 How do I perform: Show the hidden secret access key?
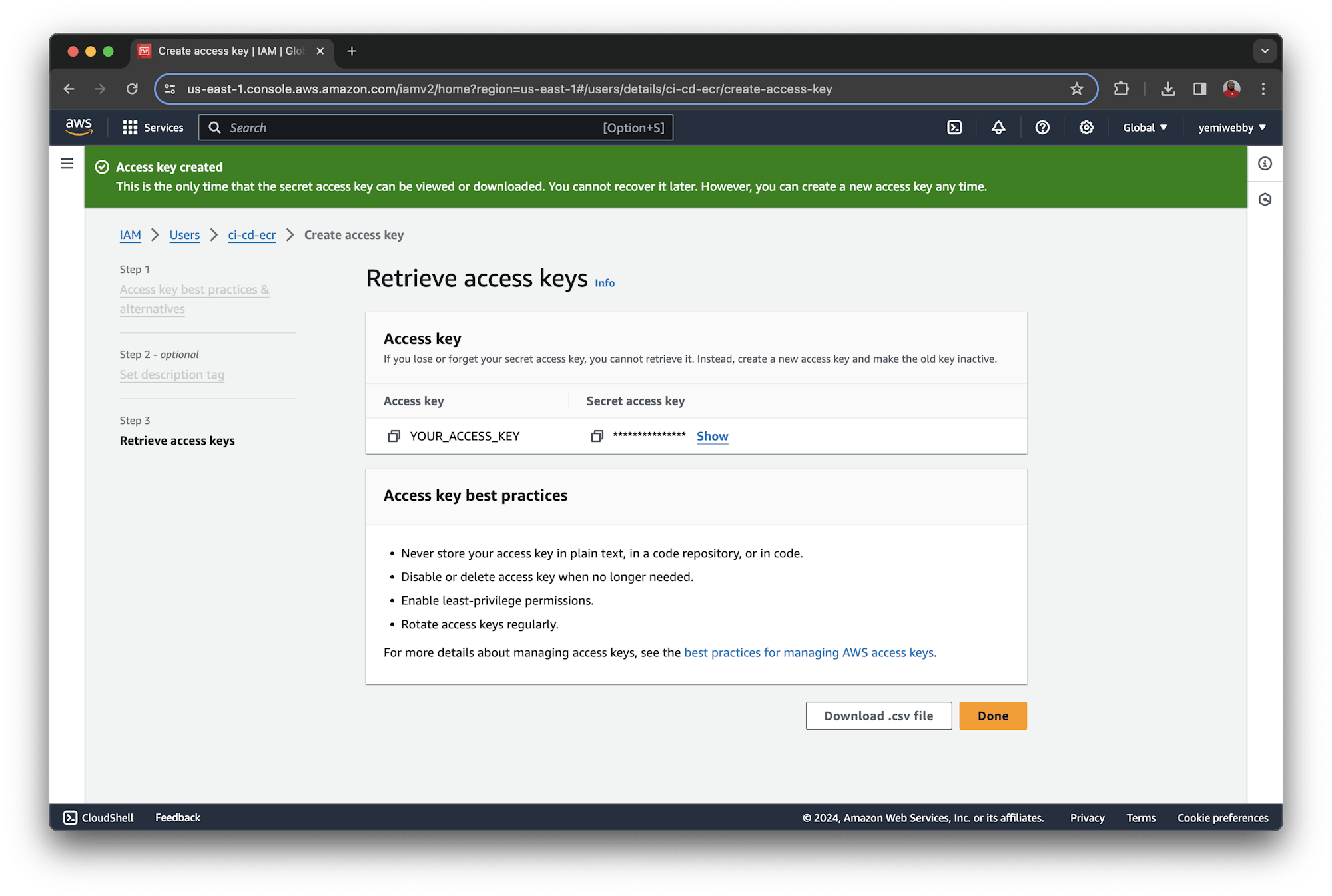(x=711, y=436)
